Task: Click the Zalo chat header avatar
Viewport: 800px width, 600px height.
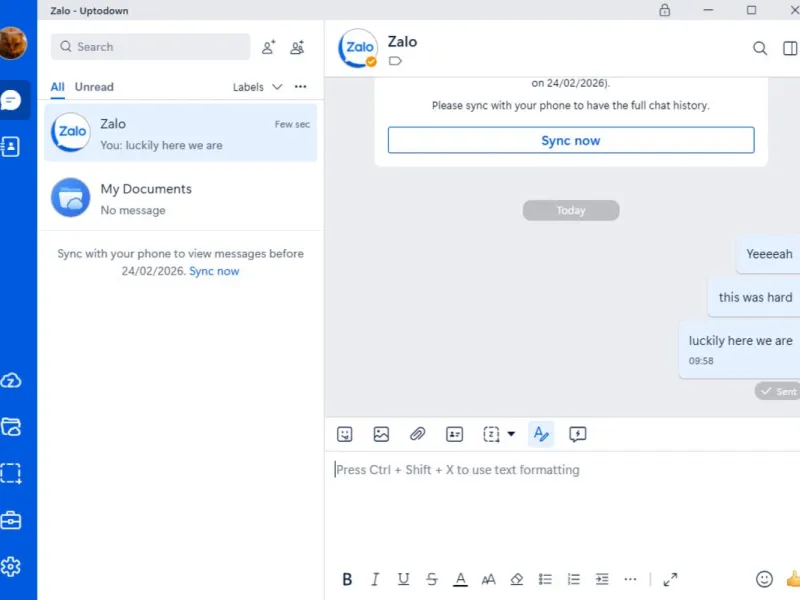Action: 358,48
